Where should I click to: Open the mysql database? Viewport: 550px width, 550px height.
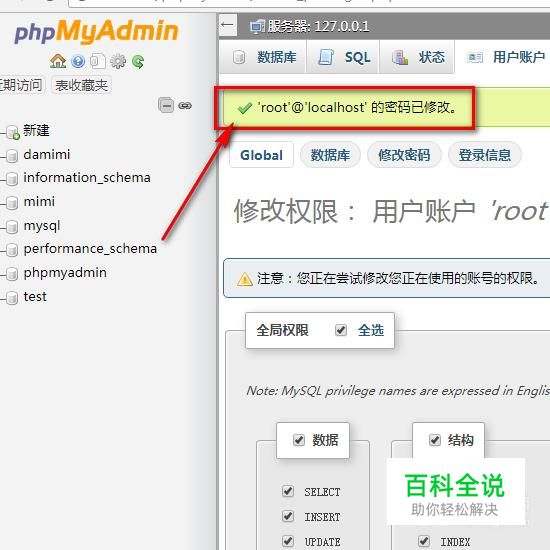pyautogui.click(x=42, y=226)
